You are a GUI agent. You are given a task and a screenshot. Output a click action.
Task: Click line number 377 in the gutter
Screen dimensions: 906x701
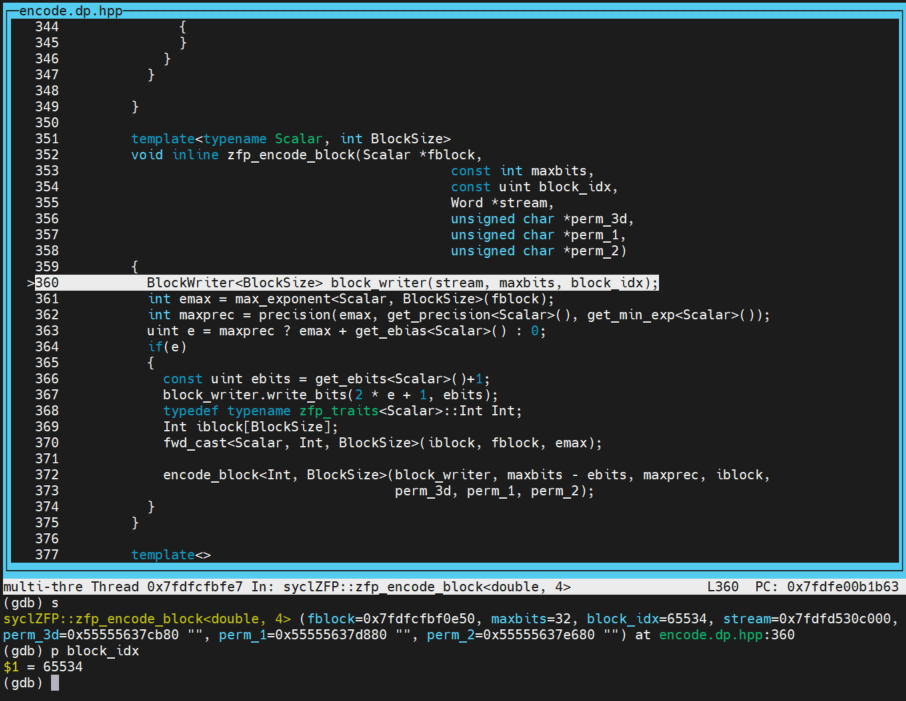(47, 555)
